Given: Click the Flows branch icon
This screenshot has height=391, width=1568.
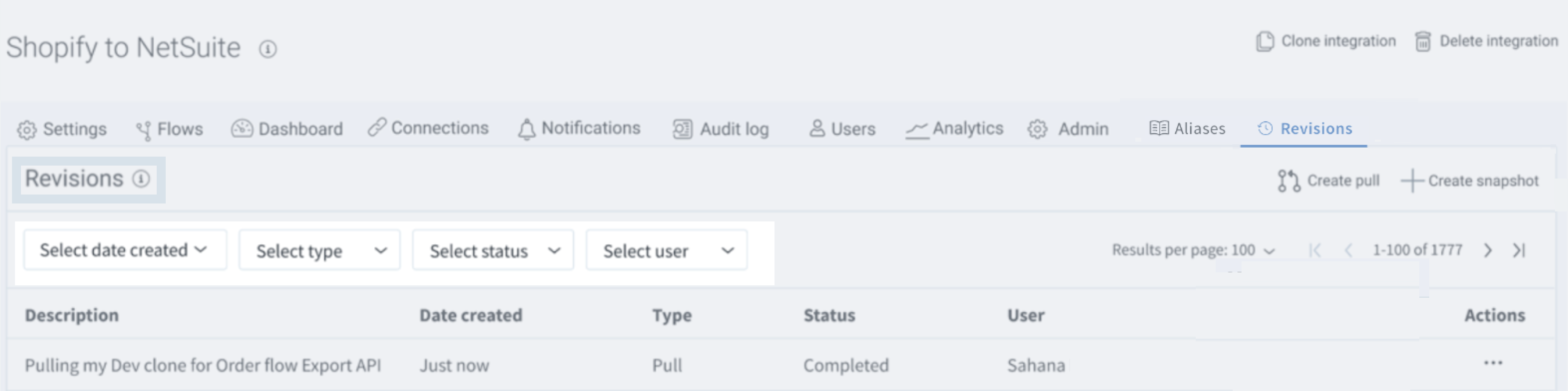Looking at the screenshot, I should point(144,130).
